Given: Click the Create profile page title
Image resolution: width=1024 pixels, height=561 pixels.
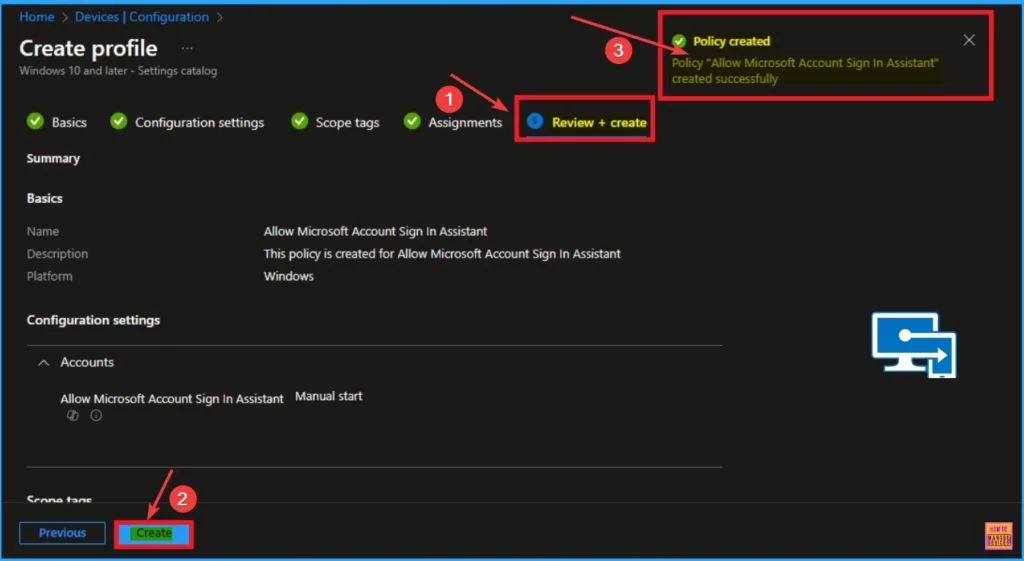Looking at the screenshot, I should (x=88, y=48).
